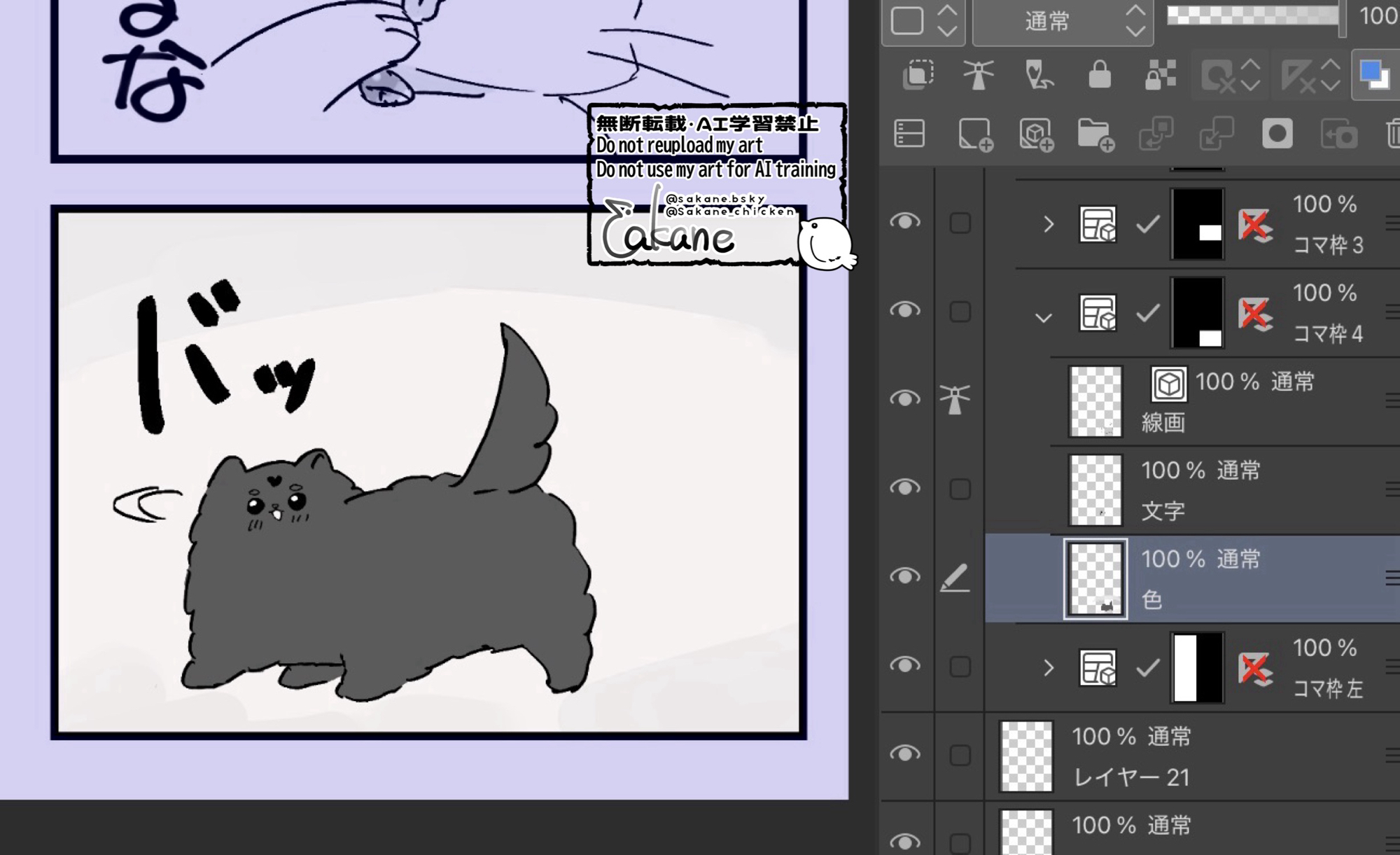The image size is (1400, 855).
Task: Hide the 文字 layer via its eye icon
Action: [x=904, y=487]
